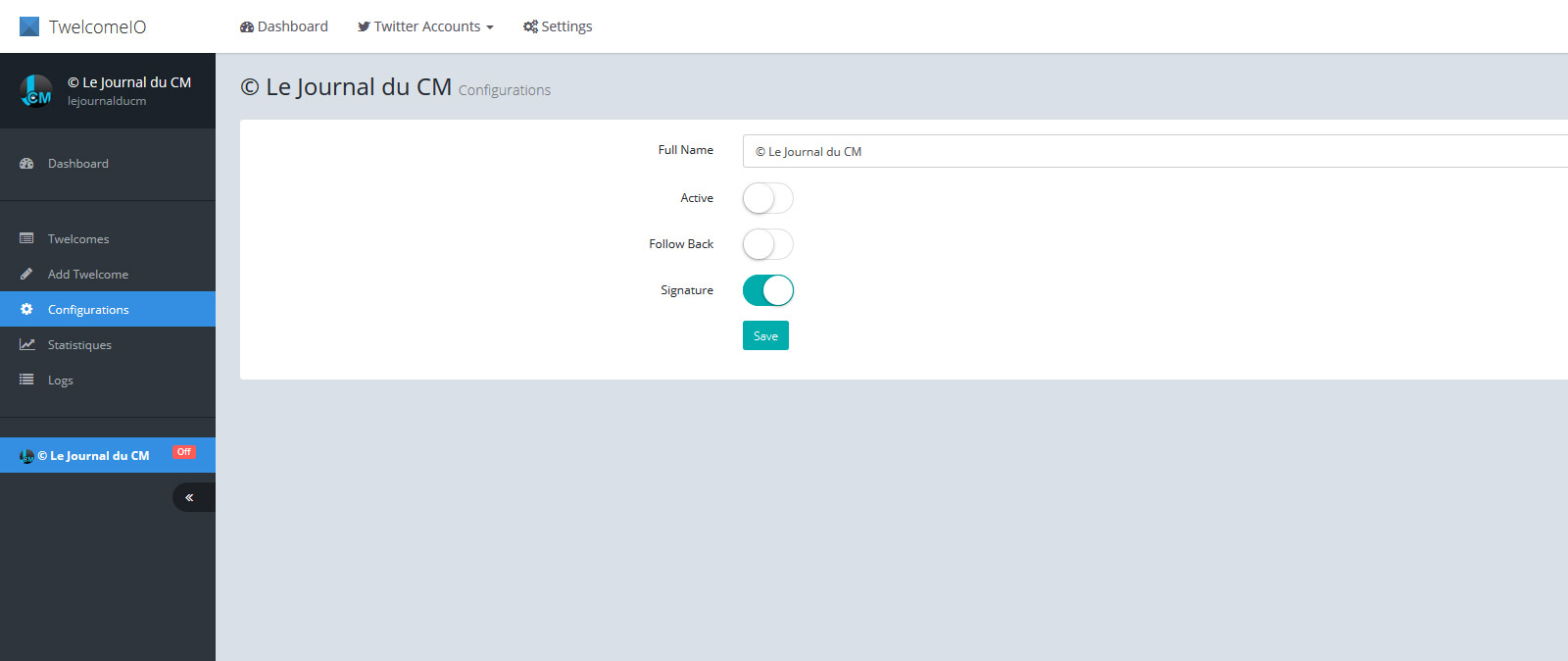Click the top navbar Dashboard gauge icon

coord(247,27)
